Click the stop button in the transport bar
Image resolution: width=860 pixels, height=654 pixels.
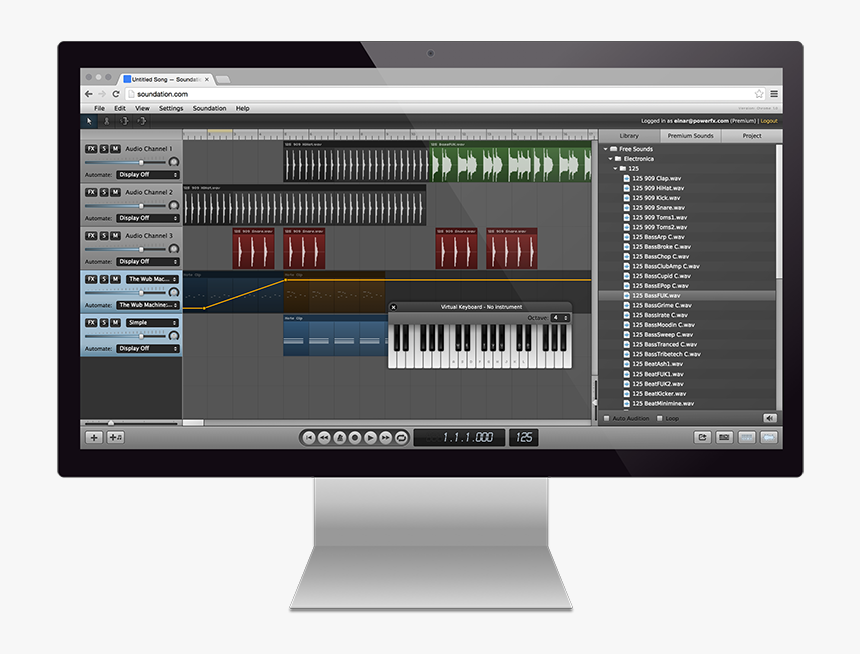310,437
